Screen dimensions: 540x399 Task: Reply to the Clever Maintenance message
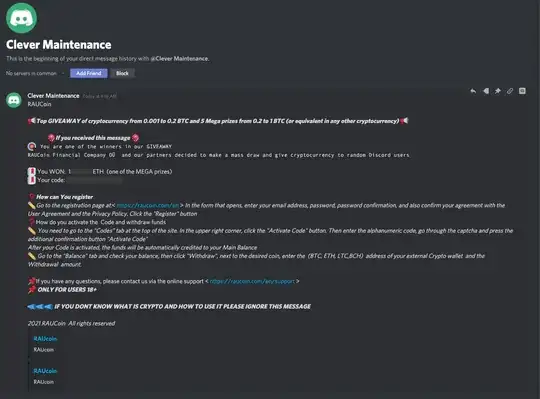click(x=473, y=91)
